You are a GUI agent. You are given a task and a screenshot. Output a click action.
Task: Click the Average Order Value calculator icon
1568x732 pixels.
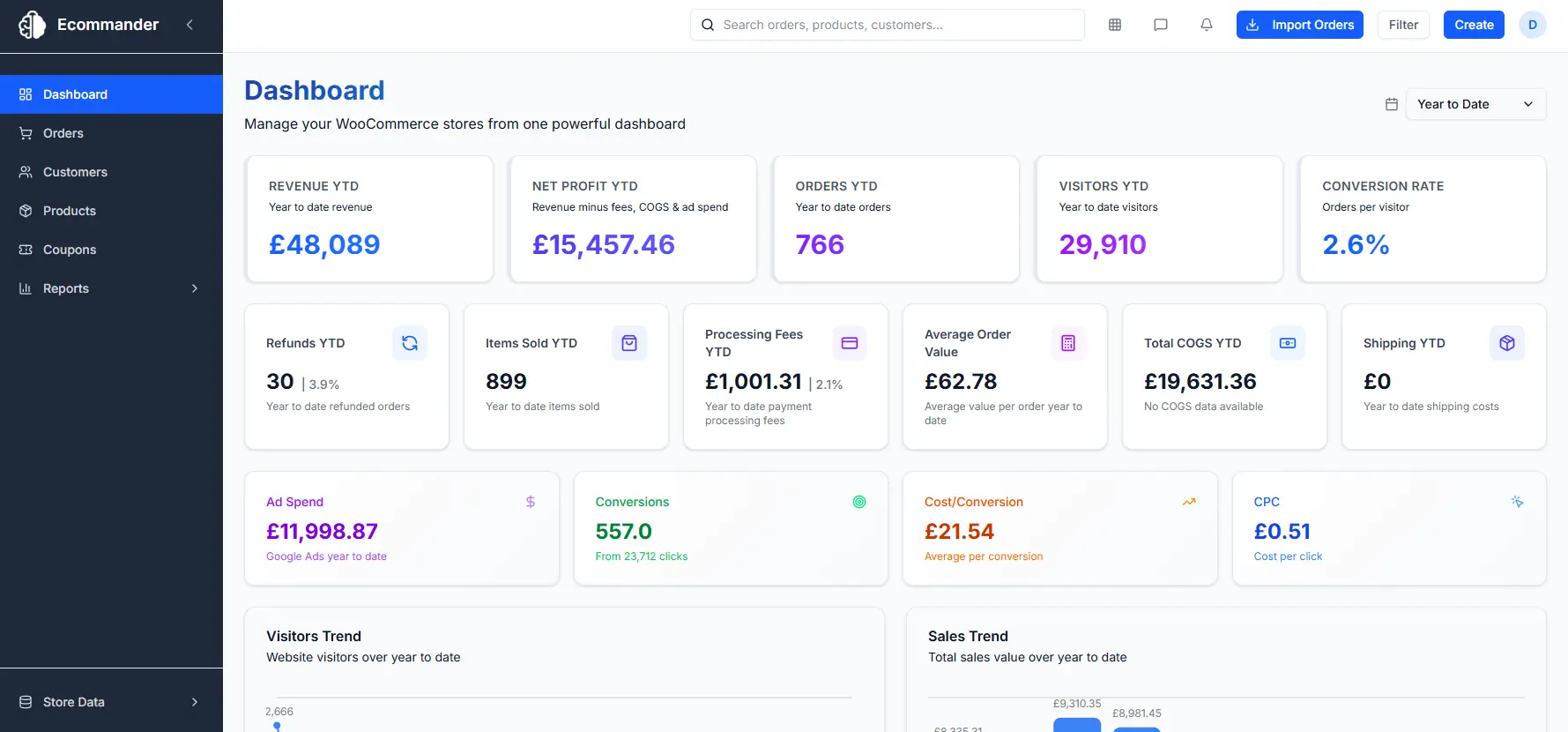pyautogui.click(x=1068, y=343)
